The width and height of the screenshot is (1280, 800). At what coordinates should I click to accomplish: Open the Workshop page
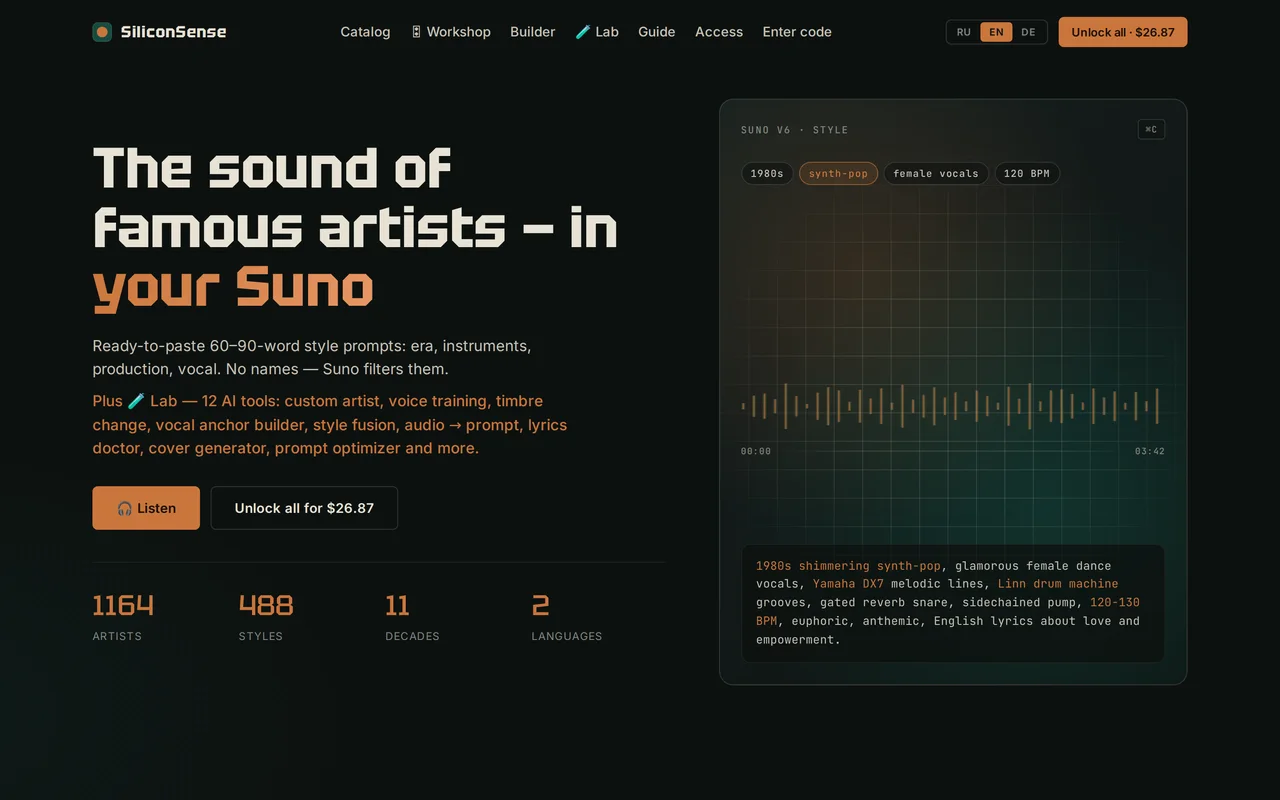tap(450, 32)
